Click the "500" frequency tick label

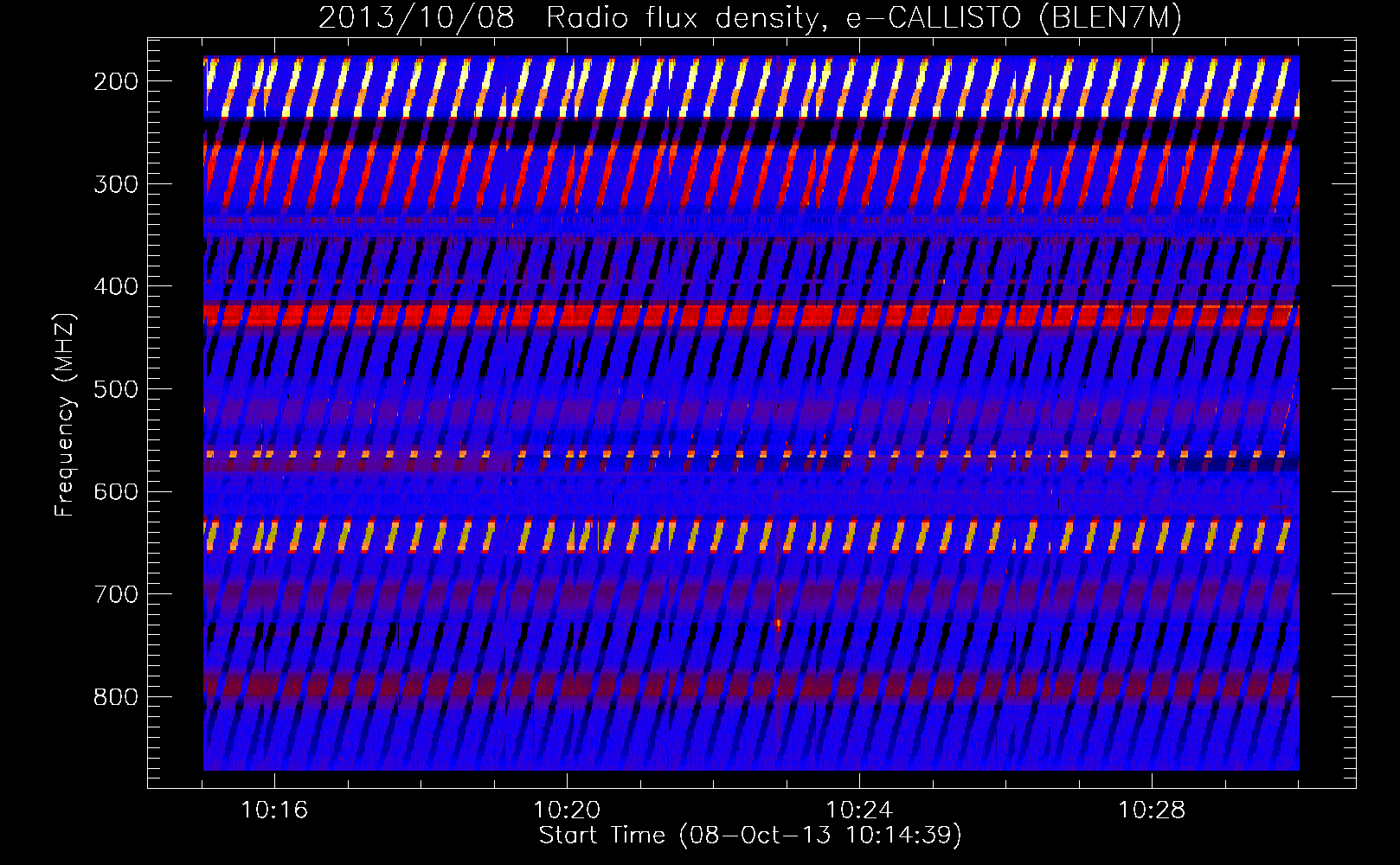[116, 389]
